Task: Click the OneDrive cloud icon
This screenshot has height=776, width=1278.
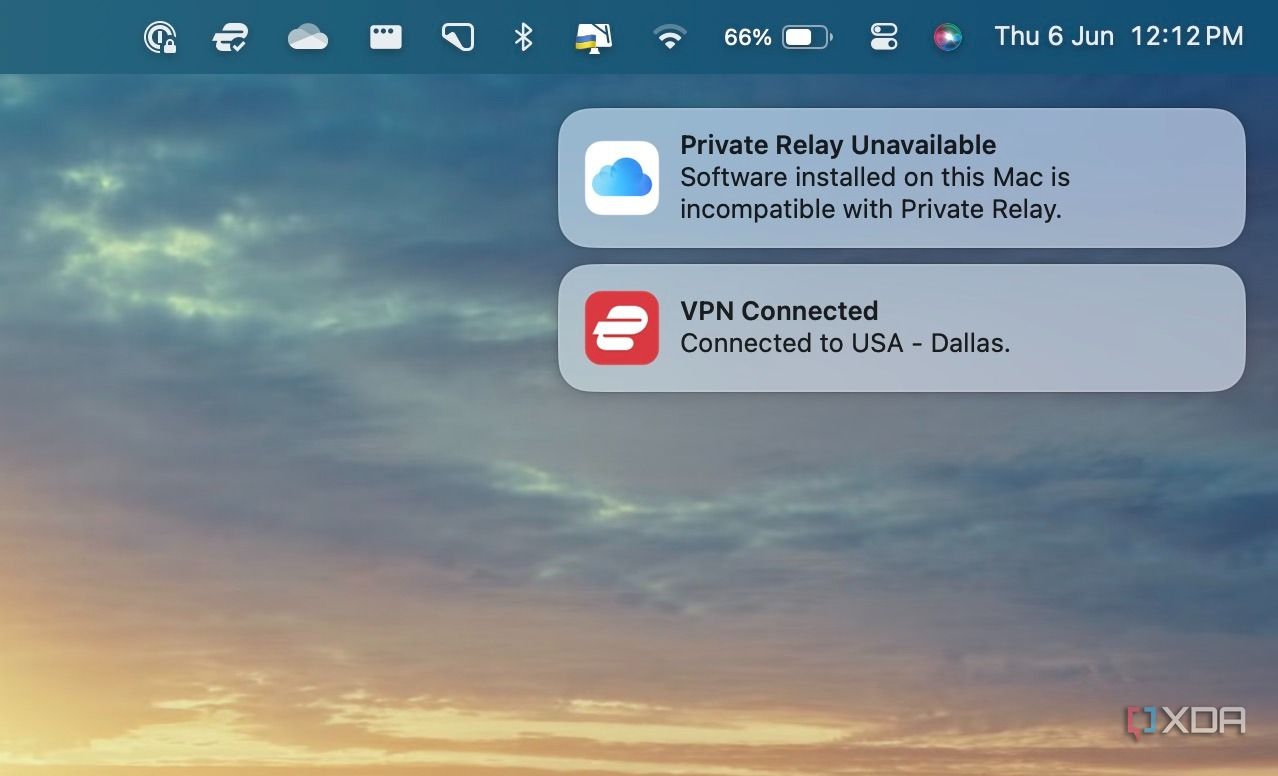Action: 307,37
